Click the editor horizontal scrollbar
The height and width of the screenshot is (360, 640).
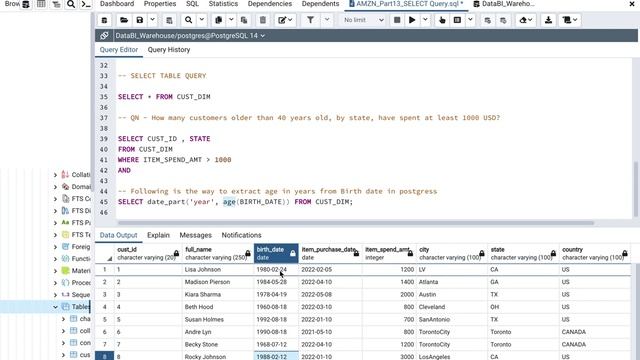356,223
